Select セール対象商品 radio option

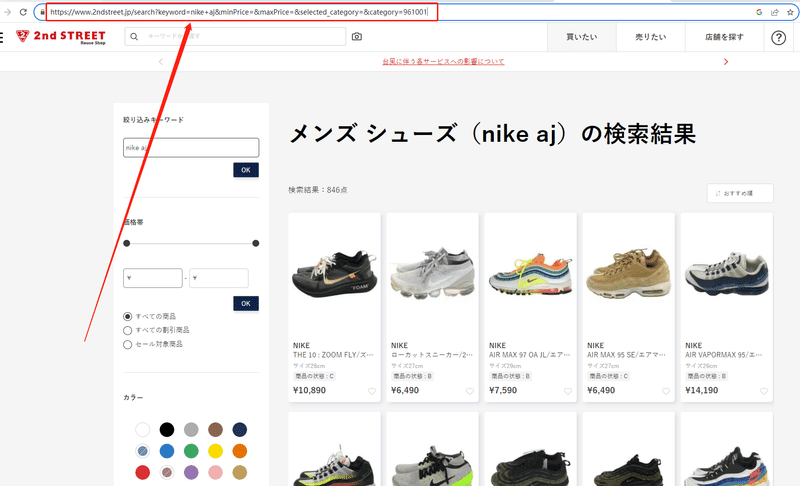point(128,345)
